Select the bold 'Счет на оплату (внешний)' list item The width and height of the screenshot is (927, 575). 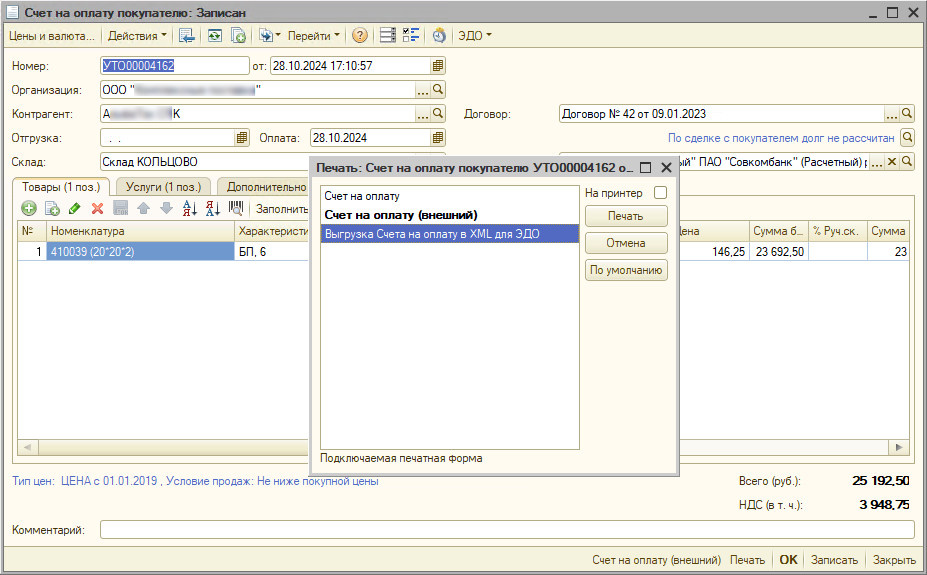[x=449, y=215]
